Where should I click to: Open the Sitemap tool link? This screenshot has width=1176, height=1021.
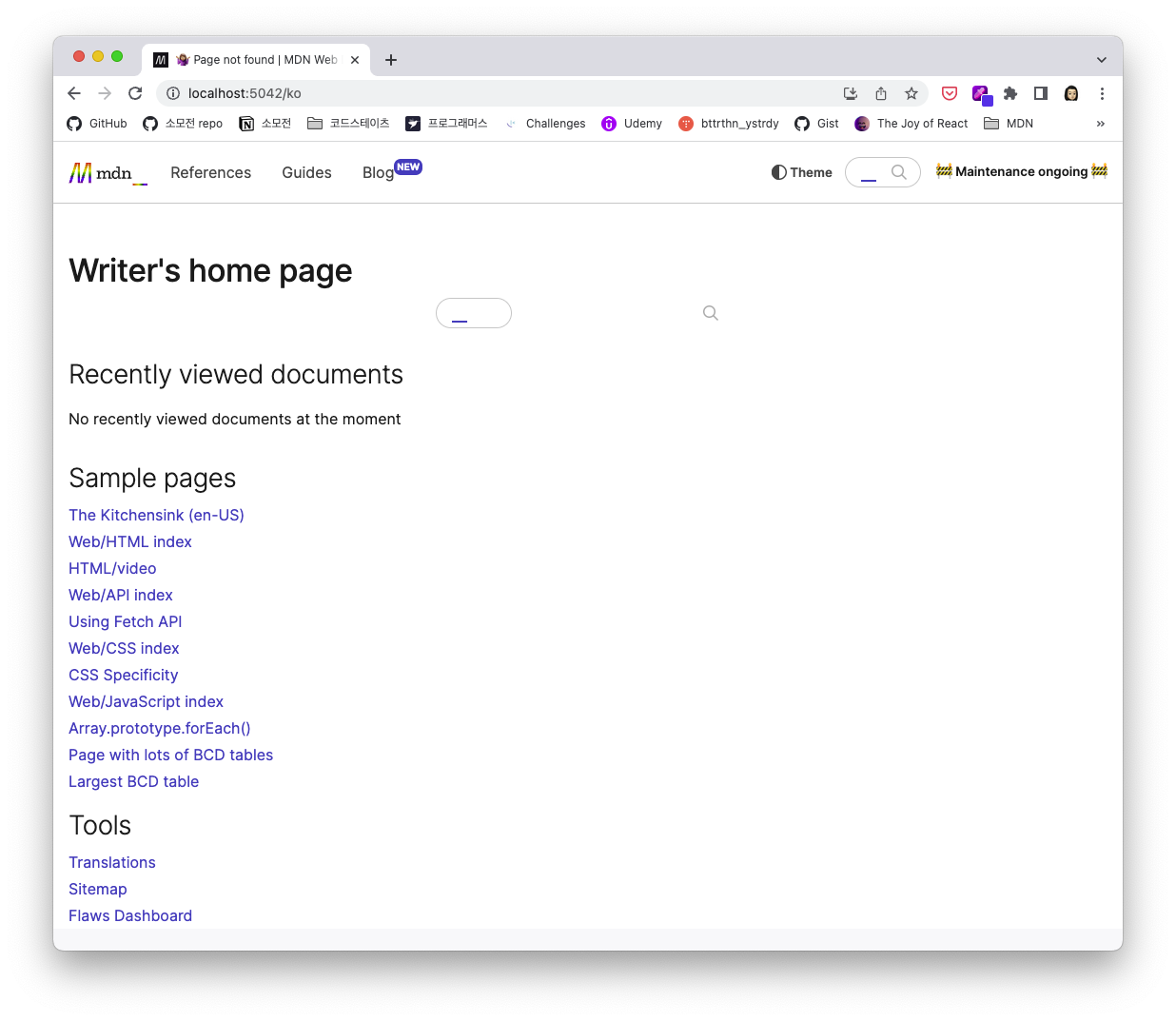click(97, 889)
